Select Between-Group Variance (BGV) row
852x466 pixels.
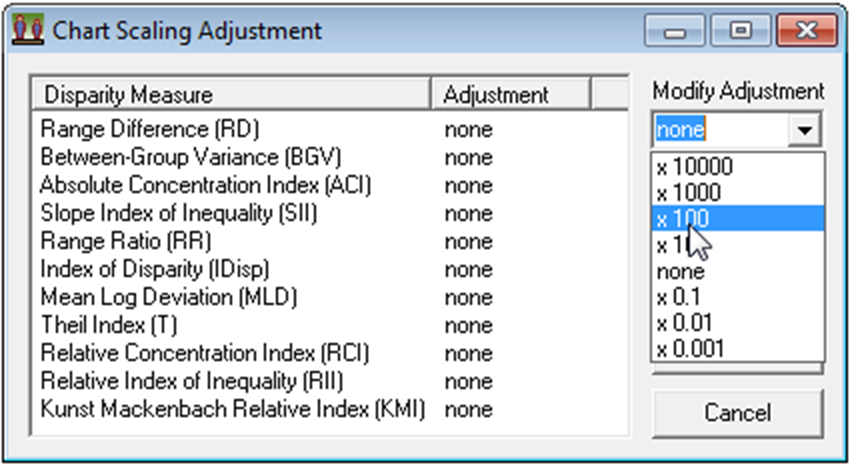(161, 157)
